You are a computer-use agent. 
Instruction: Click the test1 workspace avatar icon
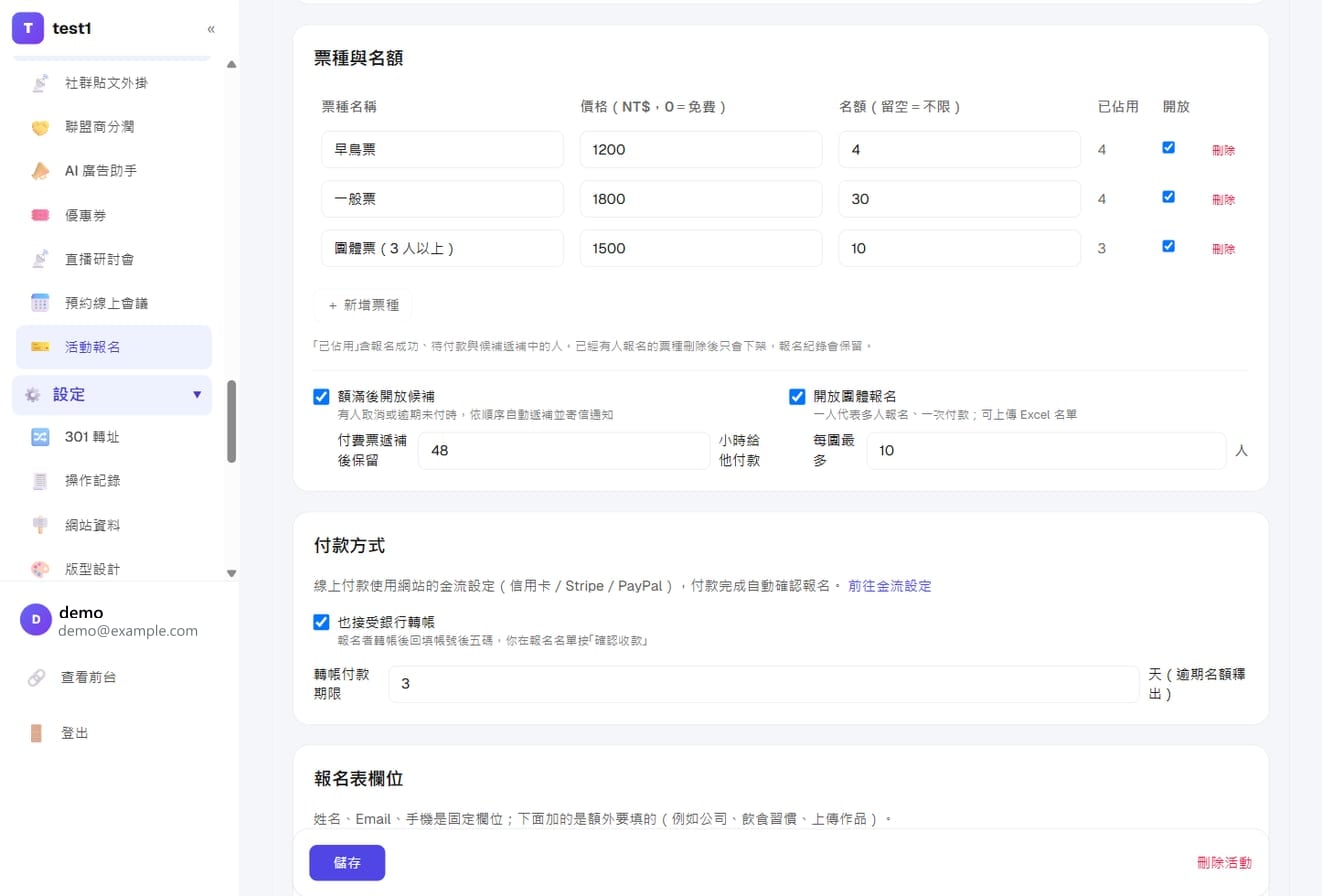click(28, 28)
